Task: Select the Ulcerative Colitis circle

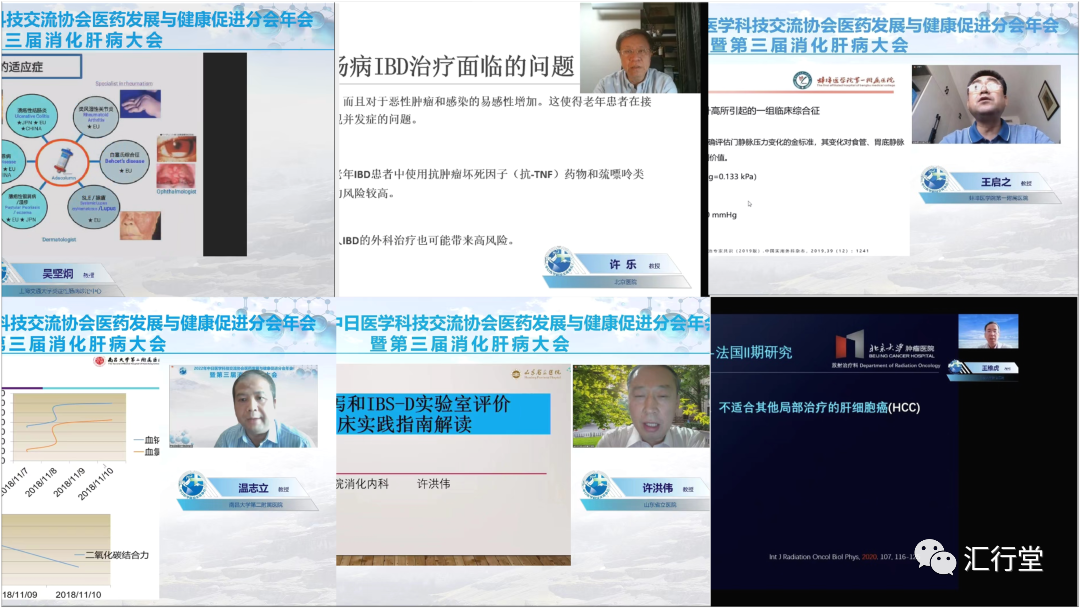Action: (x=31, y=117)
